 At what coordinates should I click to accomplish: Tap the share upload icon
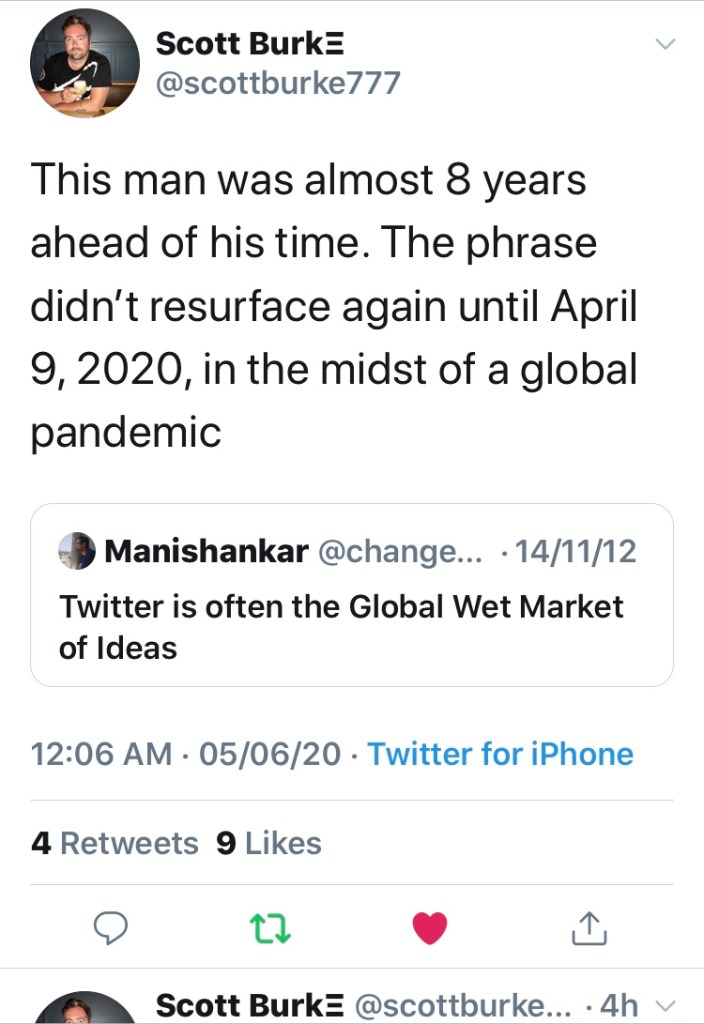[588, 930]
